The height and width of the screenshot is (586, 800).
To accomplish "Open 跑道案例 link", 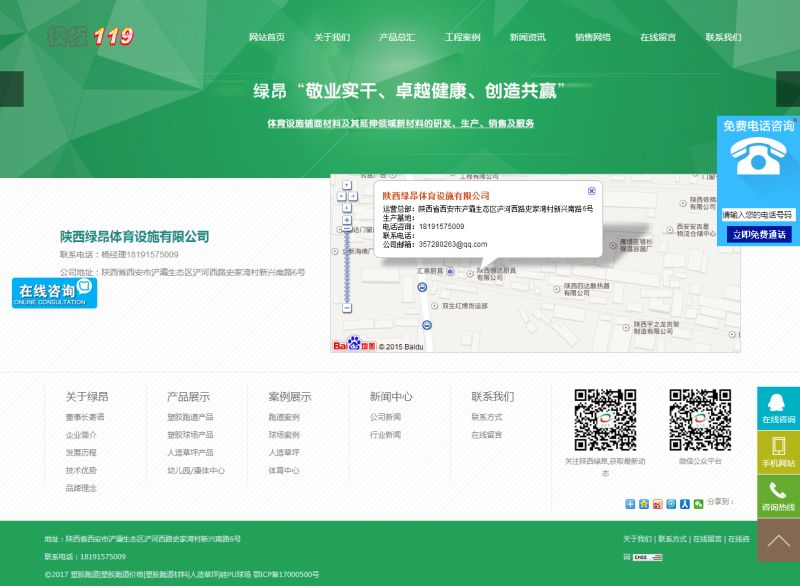I will (284, 417).
